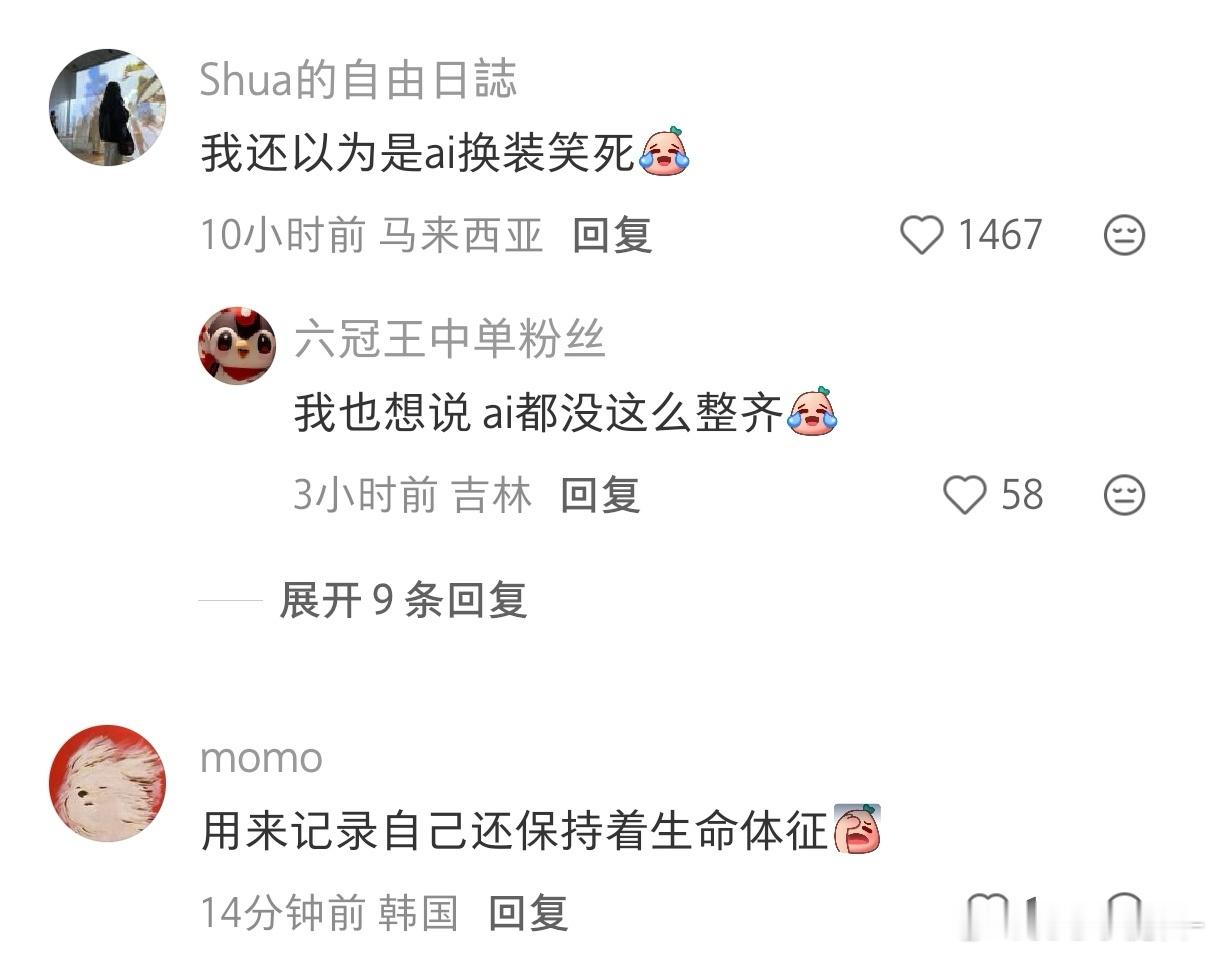Open 六冠王中单粉丝's avatar

point(238,346)
